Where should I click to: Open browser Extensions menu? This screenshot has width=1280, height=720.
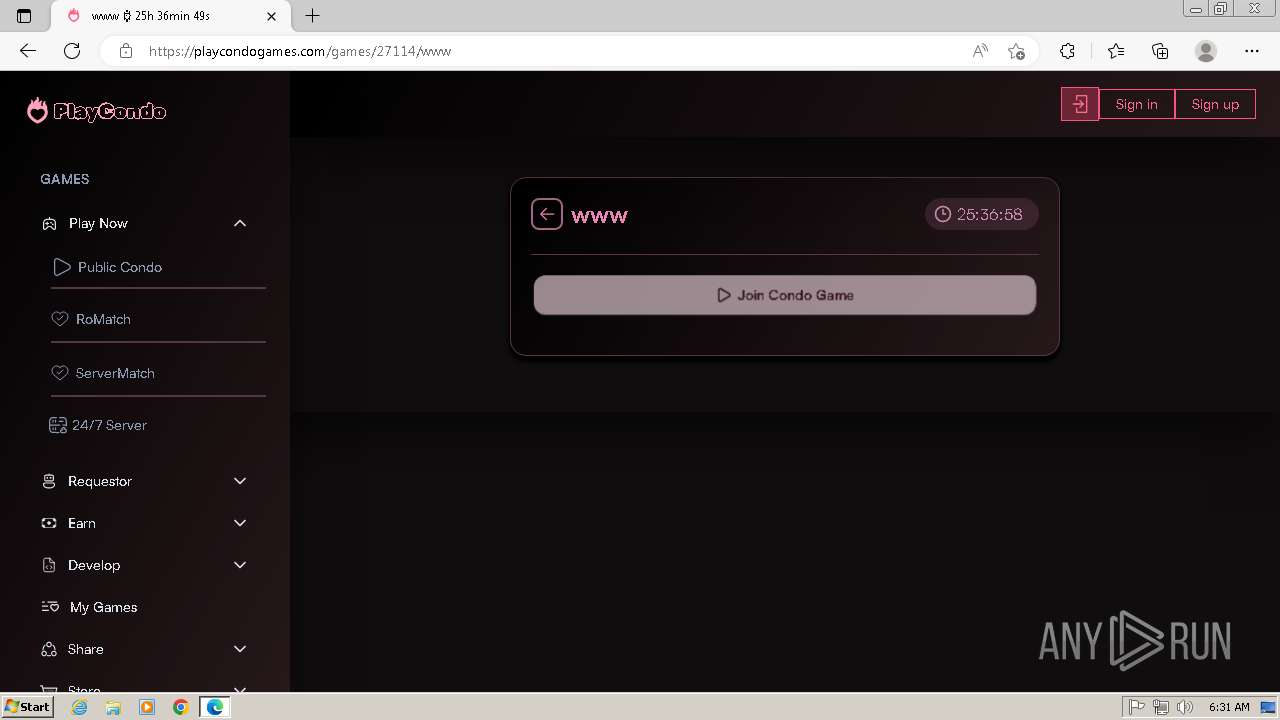point(1067,51)
